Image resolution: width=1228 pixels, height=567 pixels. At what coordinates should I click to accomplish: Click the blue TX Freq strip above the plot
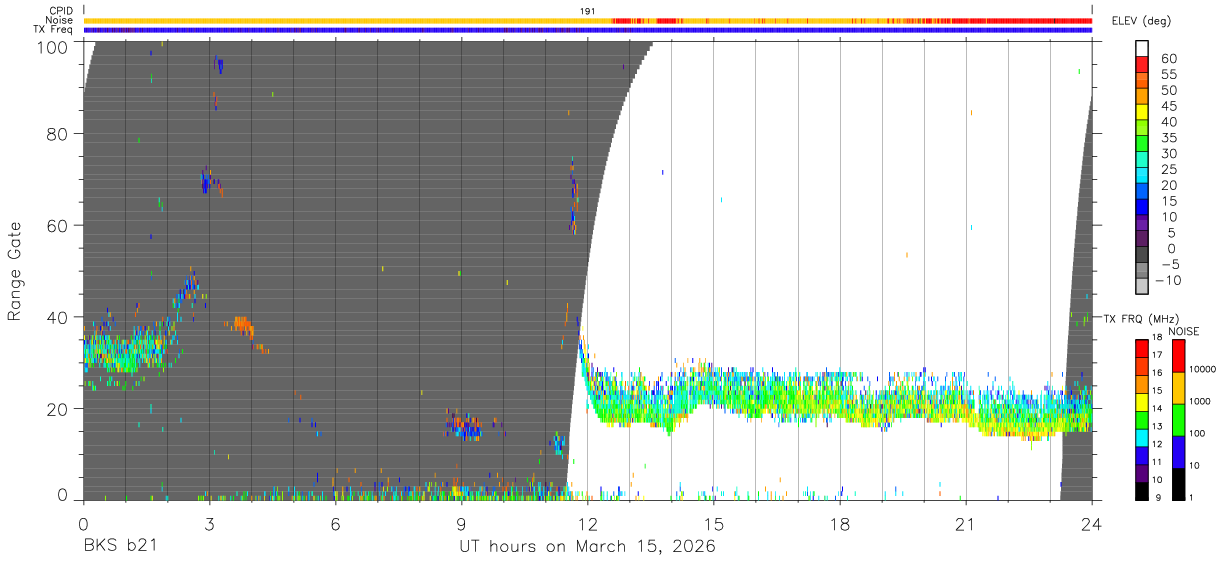pyautogui.click(x=587, y=30)
